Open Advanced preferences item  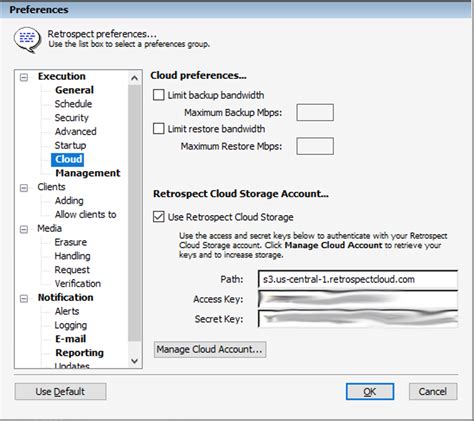pos(75,131)
